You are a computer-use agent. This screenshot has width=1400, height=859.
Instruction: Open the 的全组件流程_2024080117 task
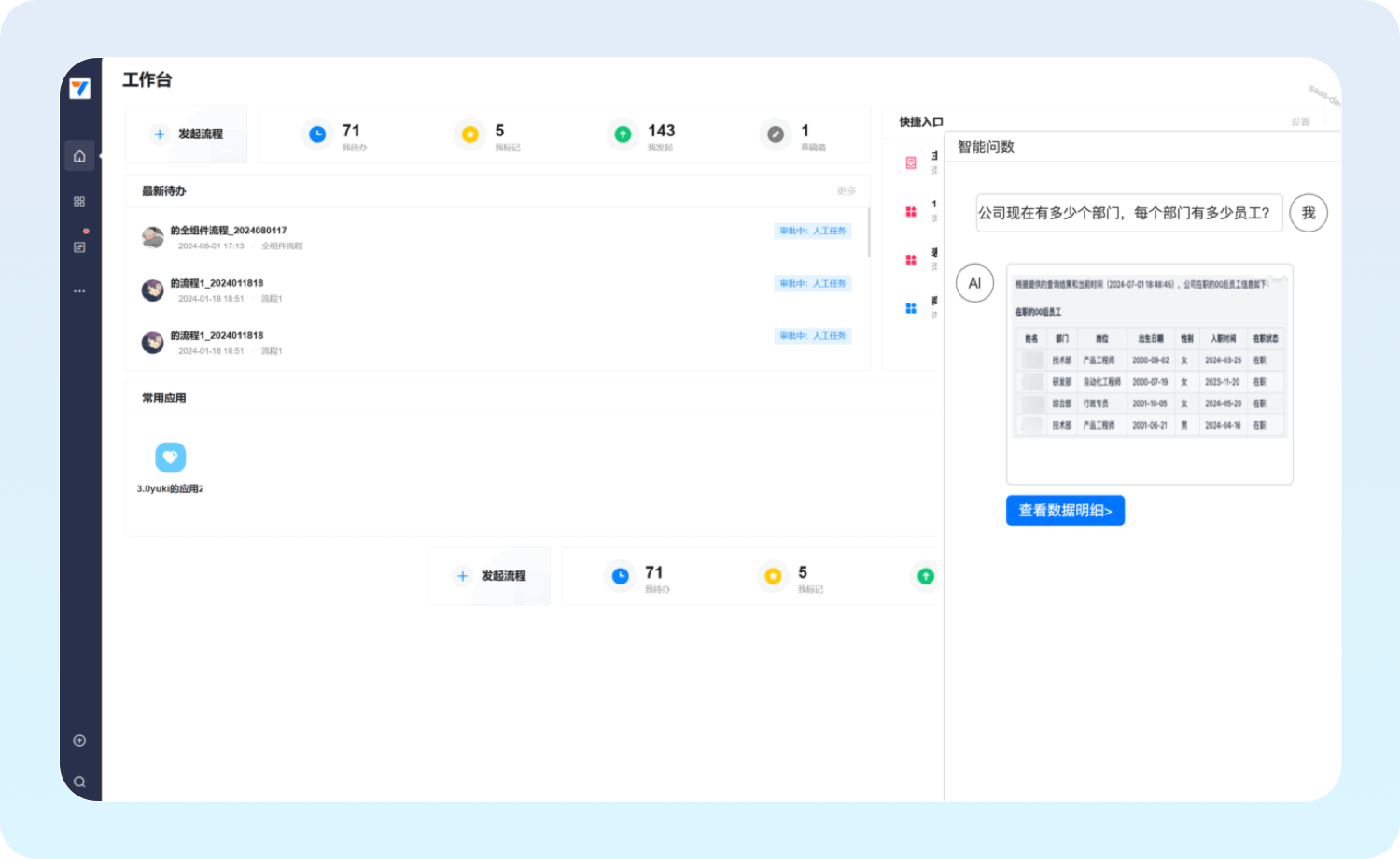point(229,231)
